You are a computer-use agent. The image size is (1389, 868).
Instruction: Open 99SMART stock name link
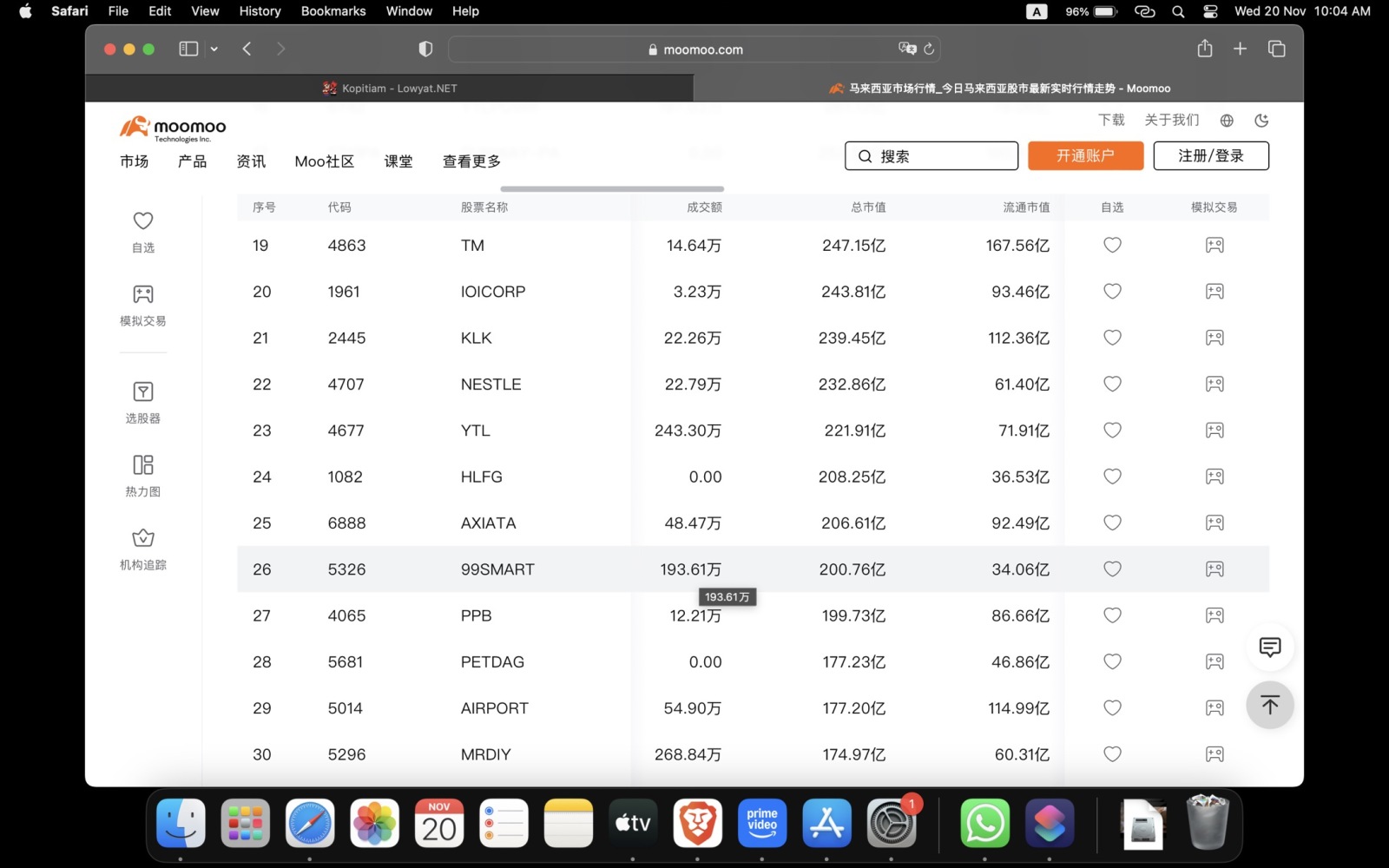497,569
